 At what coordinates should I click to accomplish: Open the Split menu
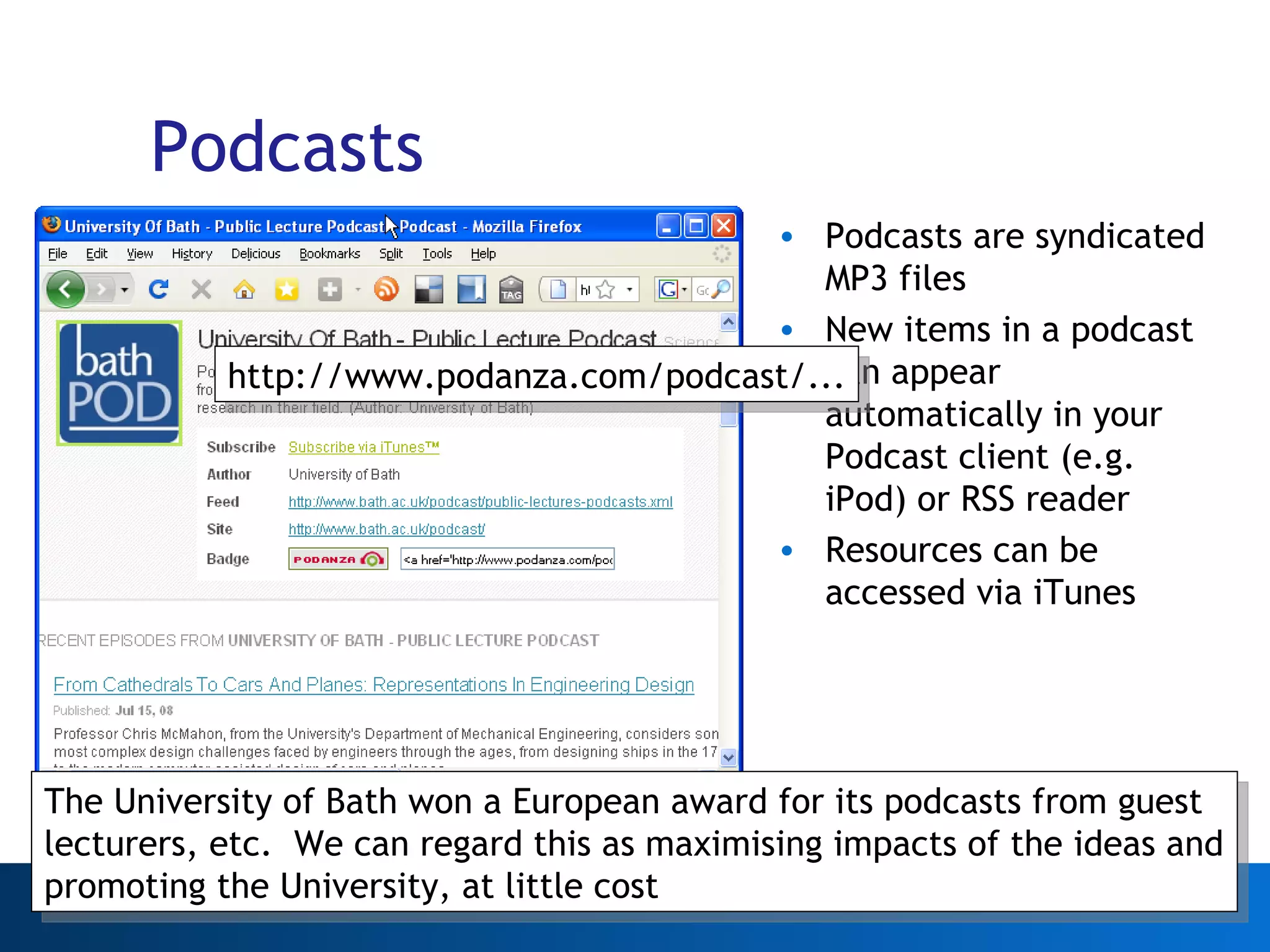point(391,254)
